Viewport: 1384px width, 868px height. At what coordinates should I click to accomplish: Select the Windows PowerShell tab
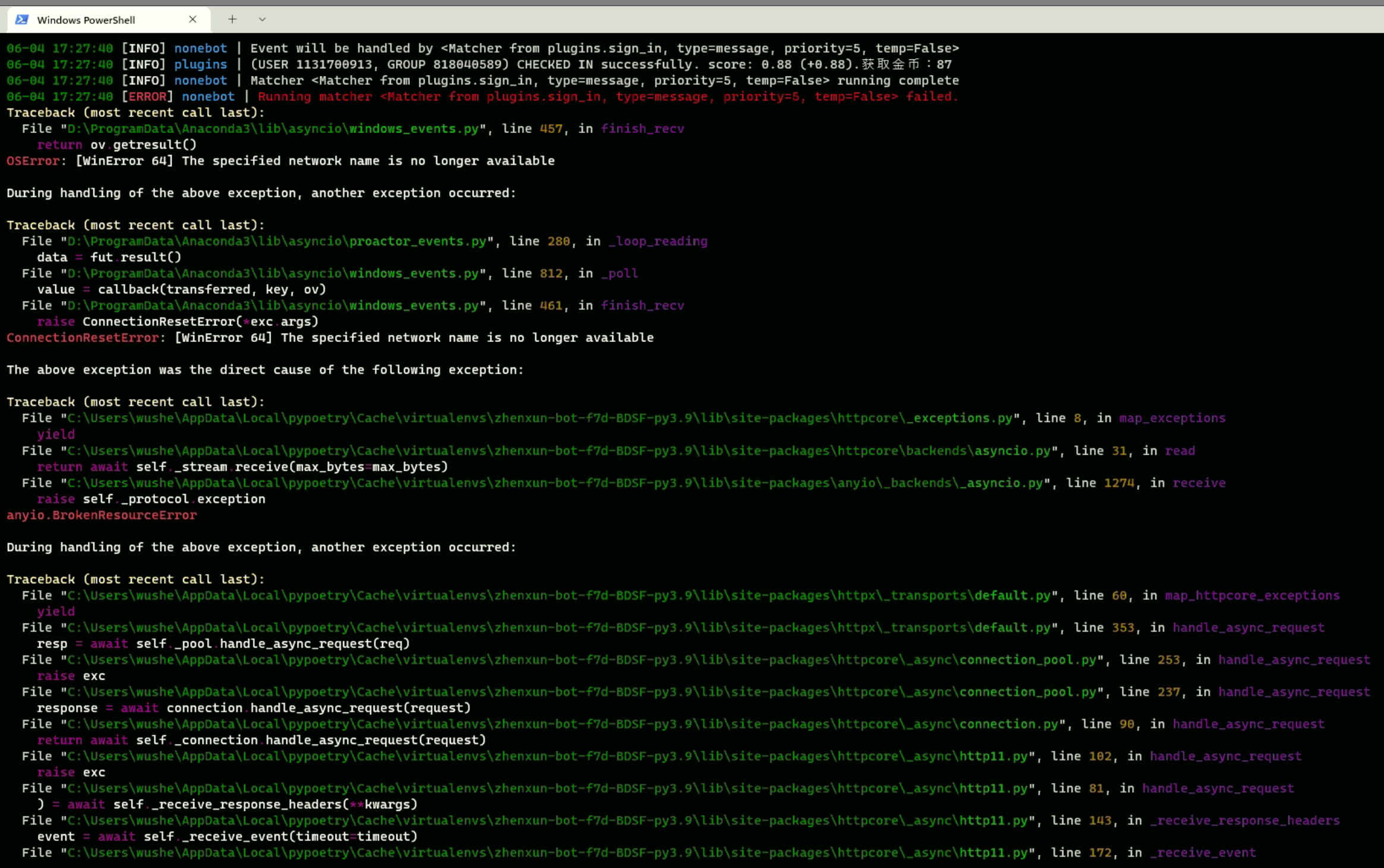point(109,20)
